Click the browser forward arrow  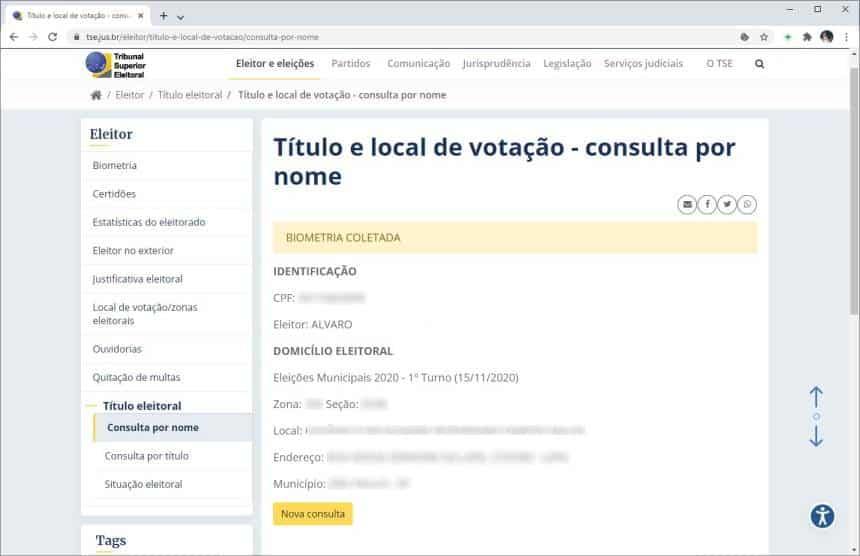(33, 37)
